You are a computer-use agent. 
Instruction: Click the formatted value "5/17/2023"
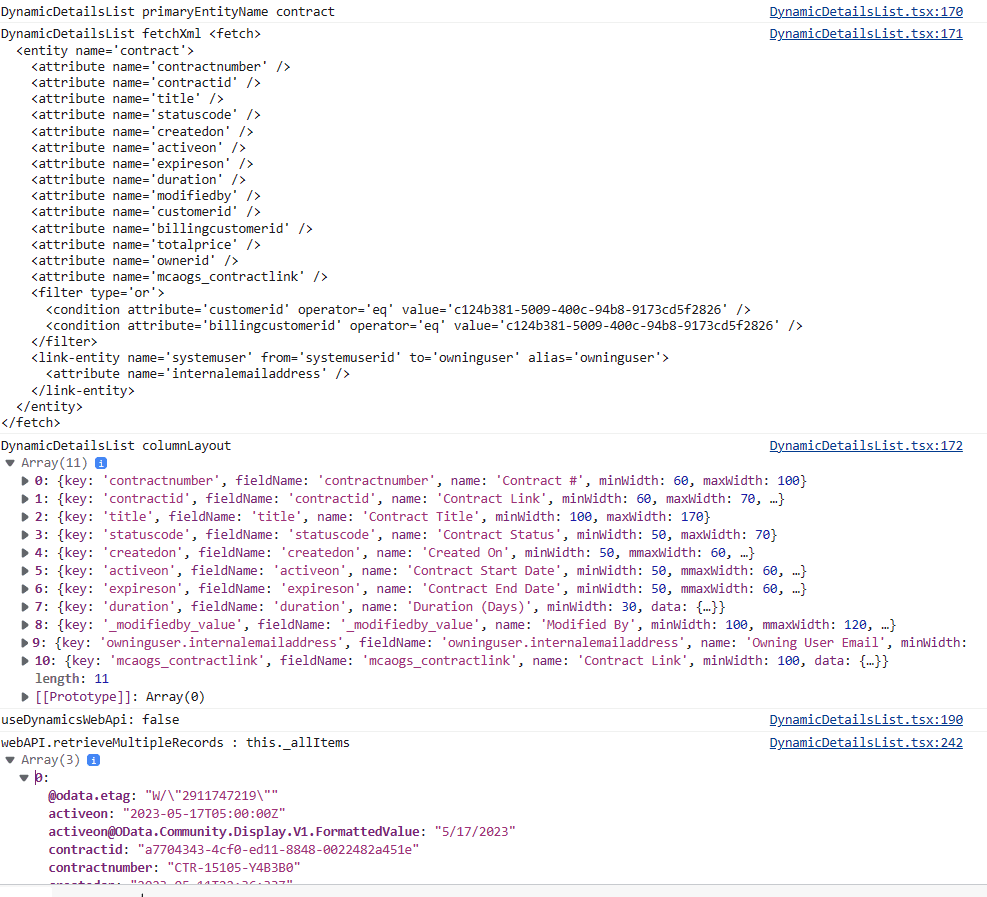pyautogui.click(x=475, y=832)
